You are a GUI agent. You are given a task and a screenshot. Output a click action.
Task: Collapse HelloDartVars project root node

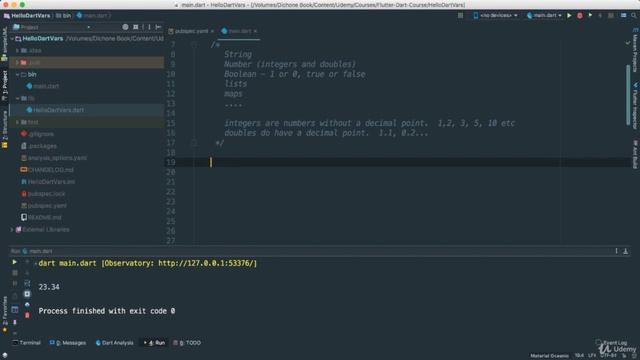point(12,38)
